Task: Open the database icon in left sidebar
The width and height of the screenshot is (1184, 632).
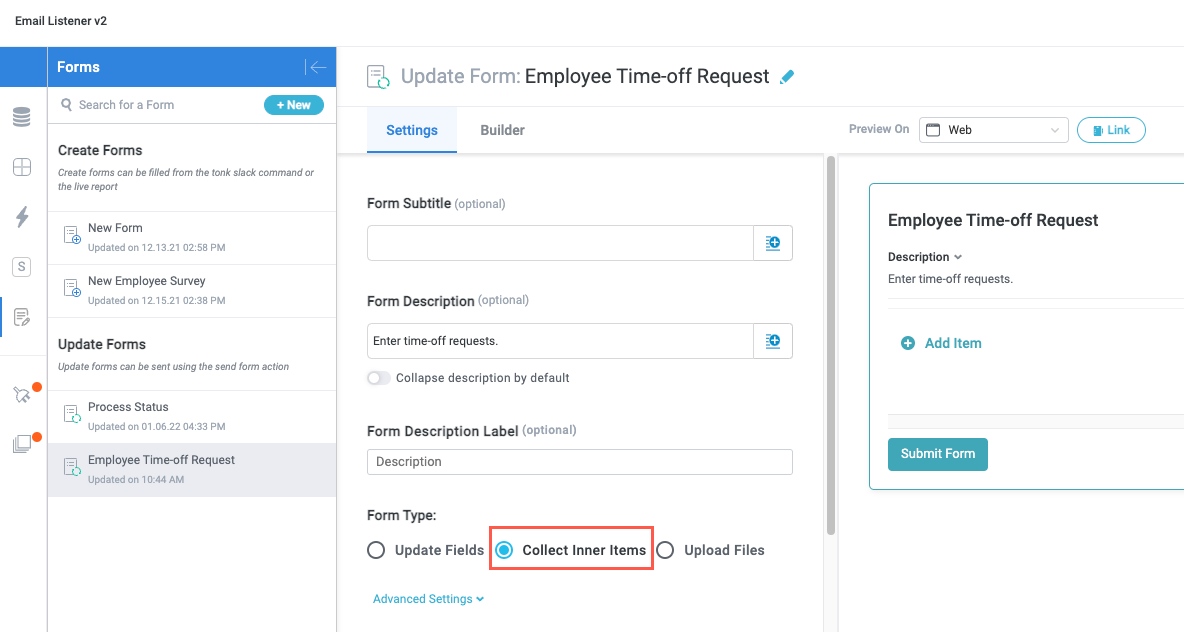Action: tap(21, 117)
